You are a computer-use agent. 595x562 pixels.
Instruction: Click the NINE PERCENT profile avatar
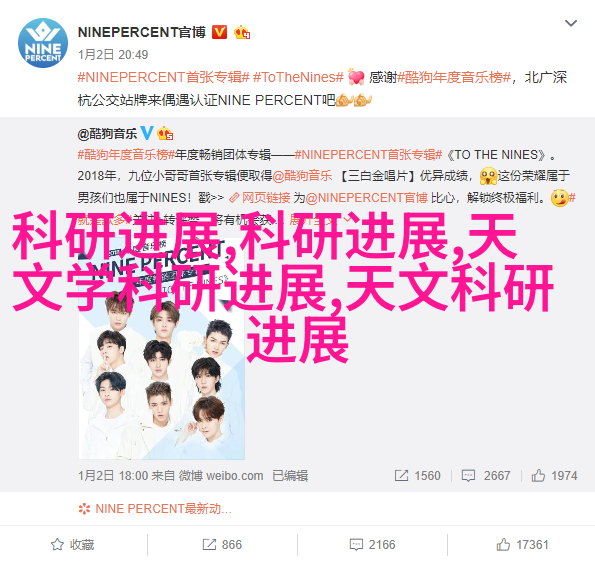point(43,43)
